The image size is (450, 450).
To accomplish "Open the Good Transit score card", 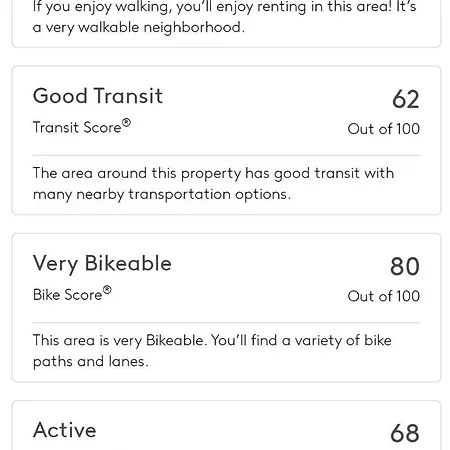I will (226, 140).
